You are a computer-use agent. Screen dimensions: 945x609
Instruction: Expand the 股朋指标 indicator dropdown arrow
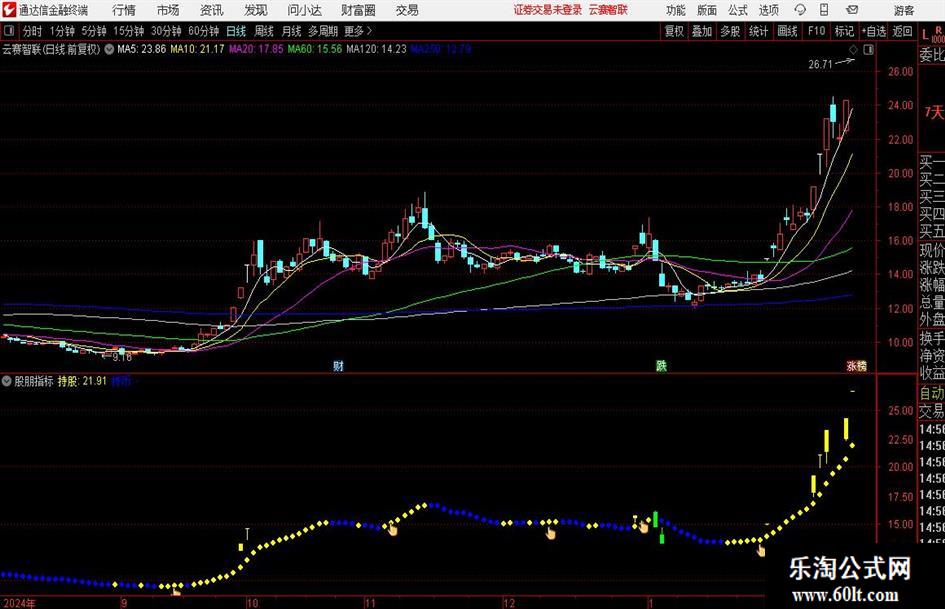tap(6, 381)
